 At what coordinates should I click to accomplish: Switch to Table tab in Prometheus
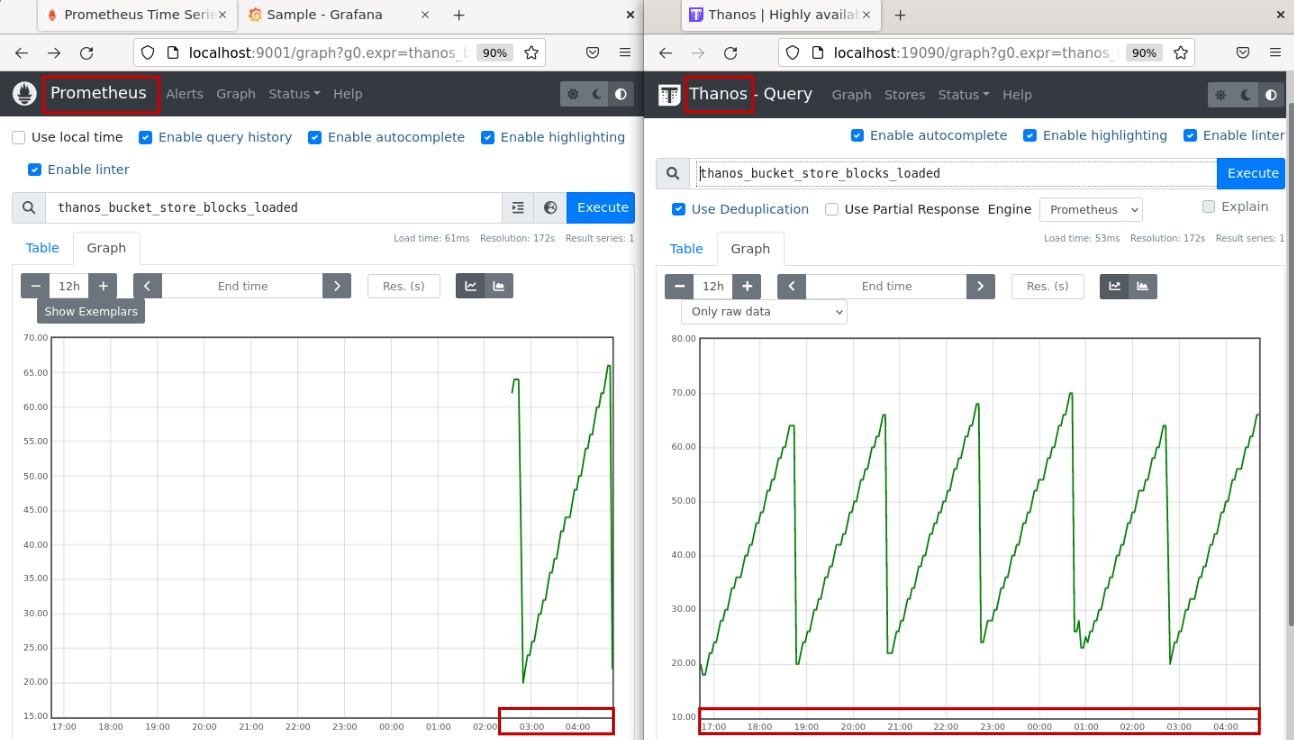(x=42, y=248)
